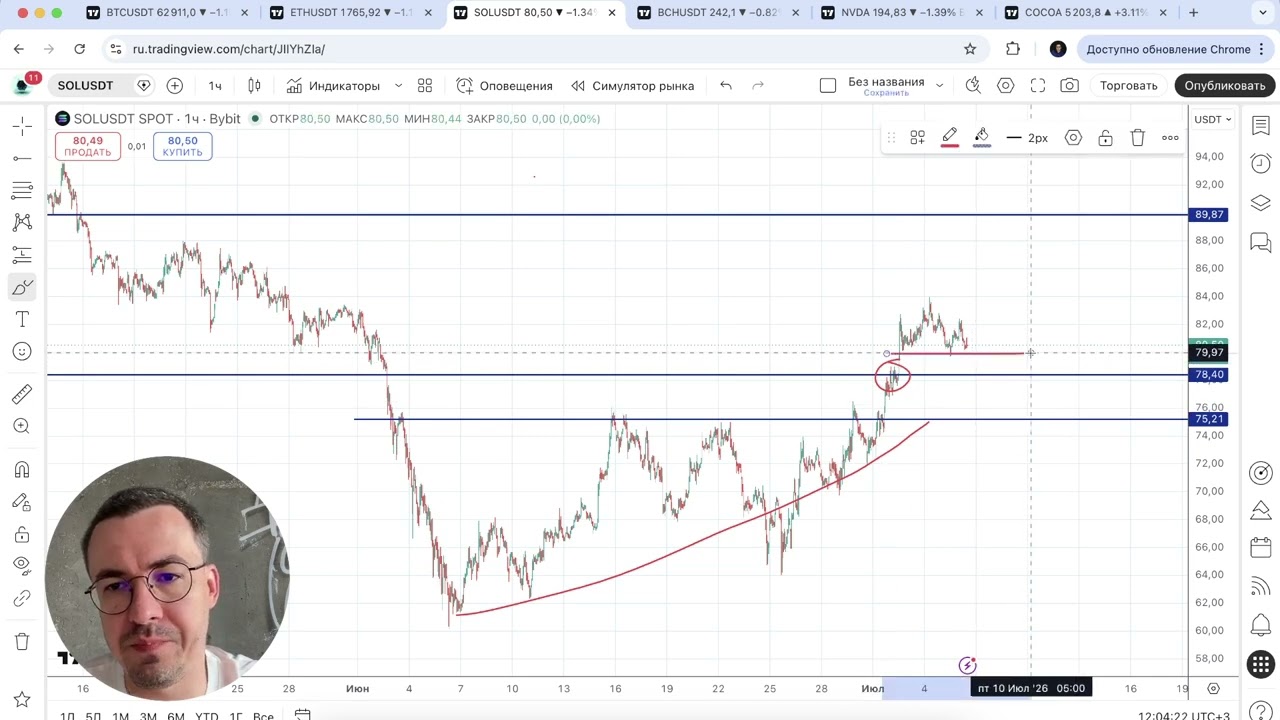The height and width of the screenshot is (720, 1280).
Task: Switch to the BTCUSDT browser tab
Action: [x=166, y=13]
